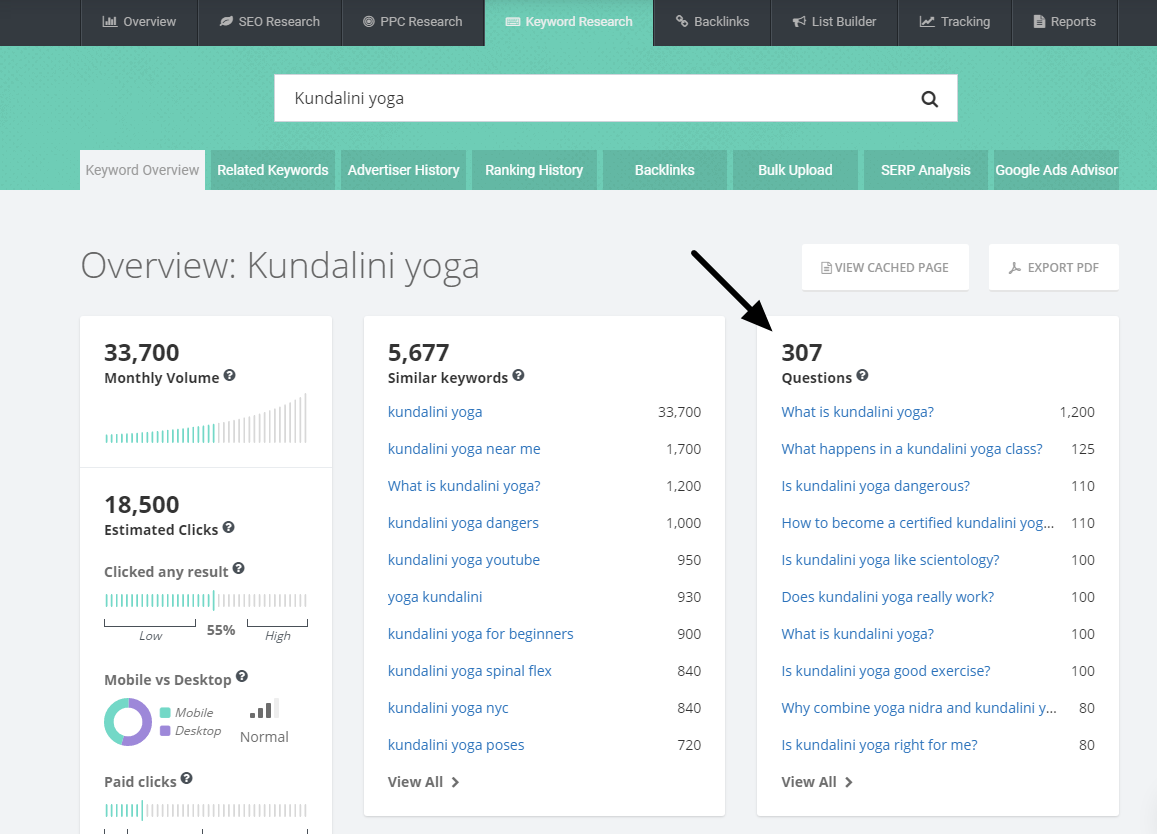The height and width of the screenshot is (834, 1157).
Task: Open question 'What is kundalini yoga?' with 1,200
Action: [x=857, y=412]
